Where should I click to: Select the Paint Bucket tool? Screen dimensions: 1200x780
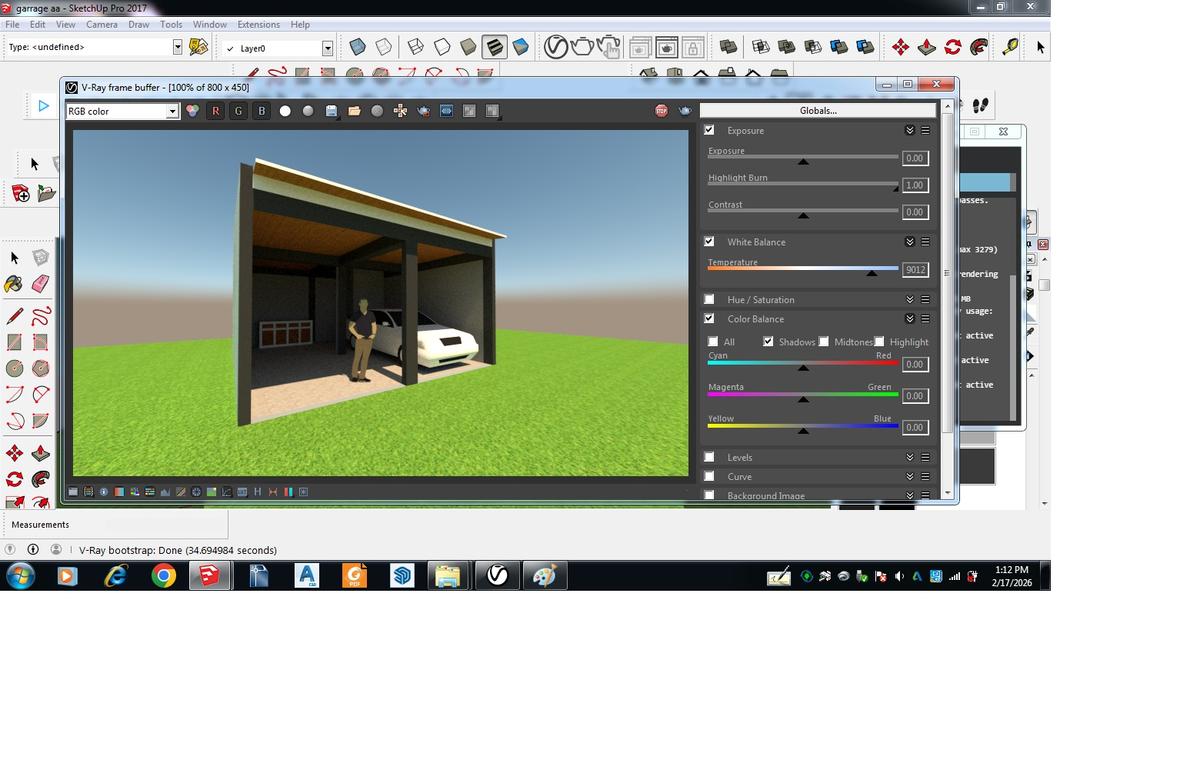click(14, 284)
